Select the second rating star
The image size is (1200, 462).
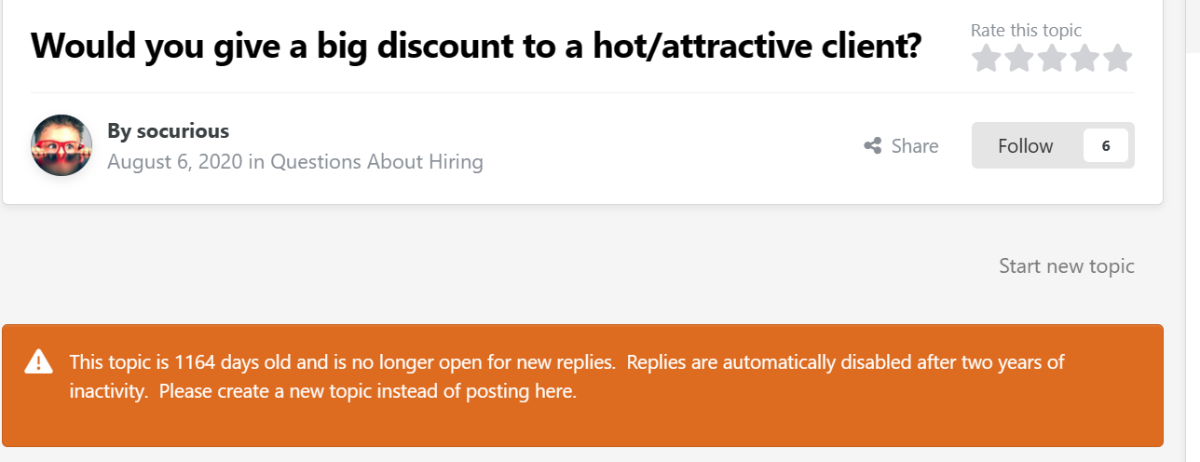[1019, 58]
